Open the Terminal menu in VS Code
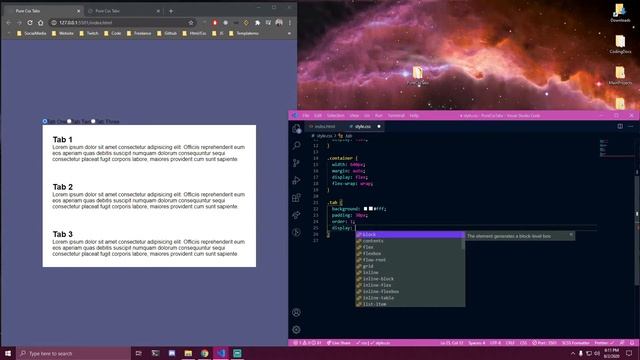 coord(396,116)
